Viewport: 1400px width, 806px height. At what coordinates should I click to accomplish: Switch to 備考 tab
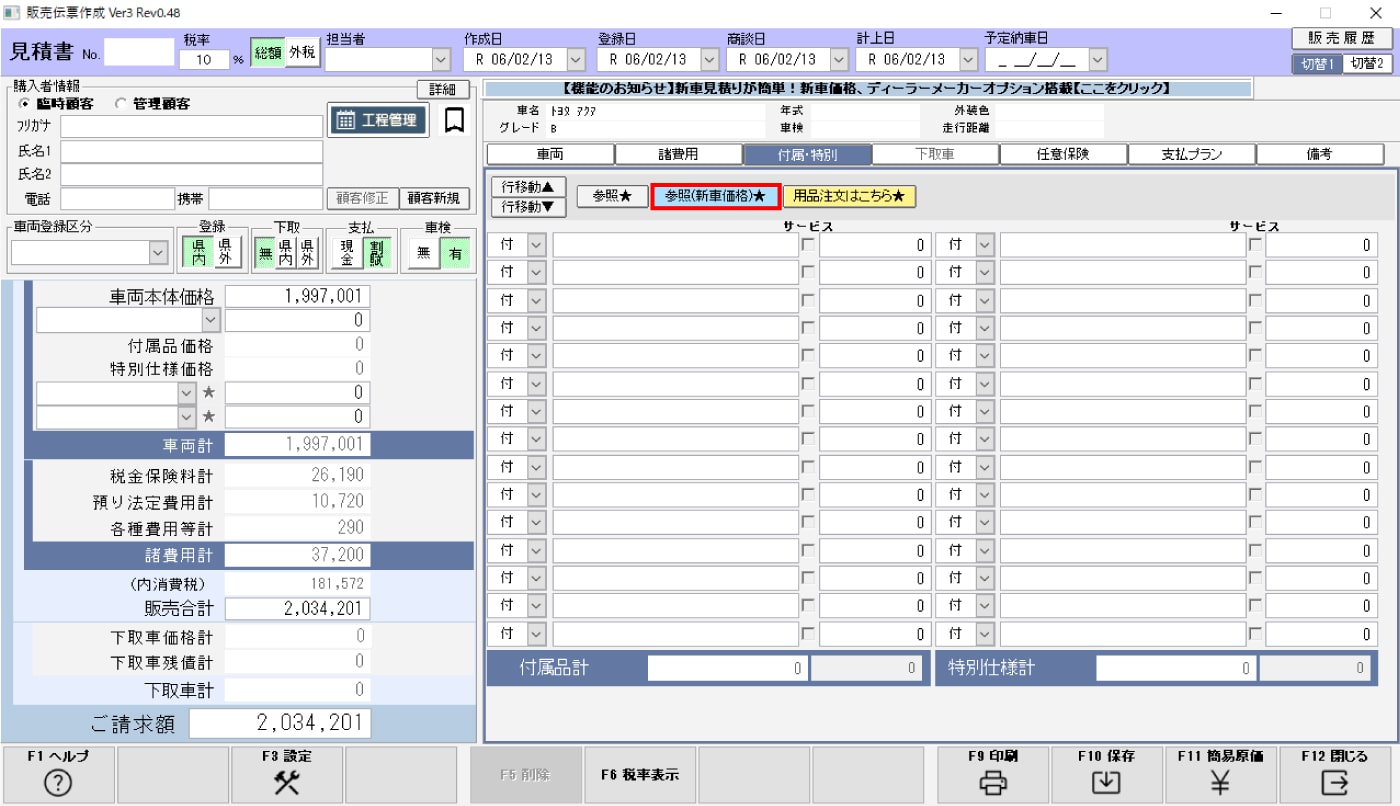click(1320, 155)
